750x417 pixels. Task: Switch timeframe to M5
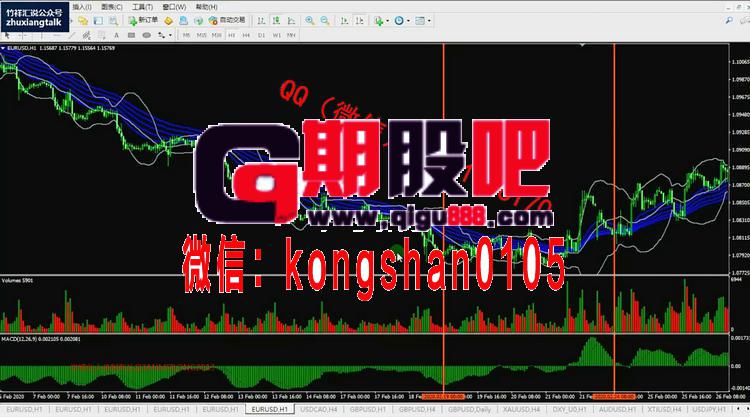186,35
